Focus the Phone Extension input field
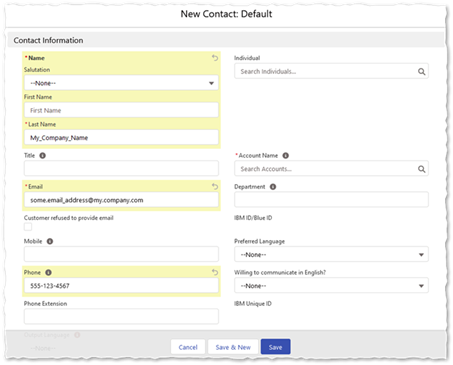This screenshot has width=453, height=365. (x=121, y=317)
